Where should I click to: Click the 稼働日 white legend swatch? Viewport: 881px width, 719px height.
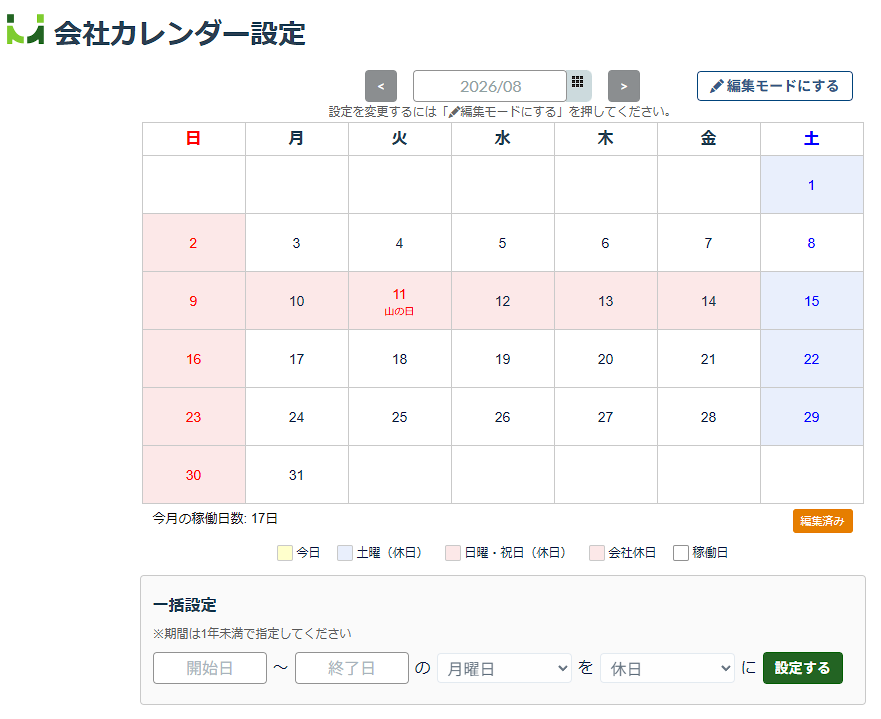coord(680,553)
